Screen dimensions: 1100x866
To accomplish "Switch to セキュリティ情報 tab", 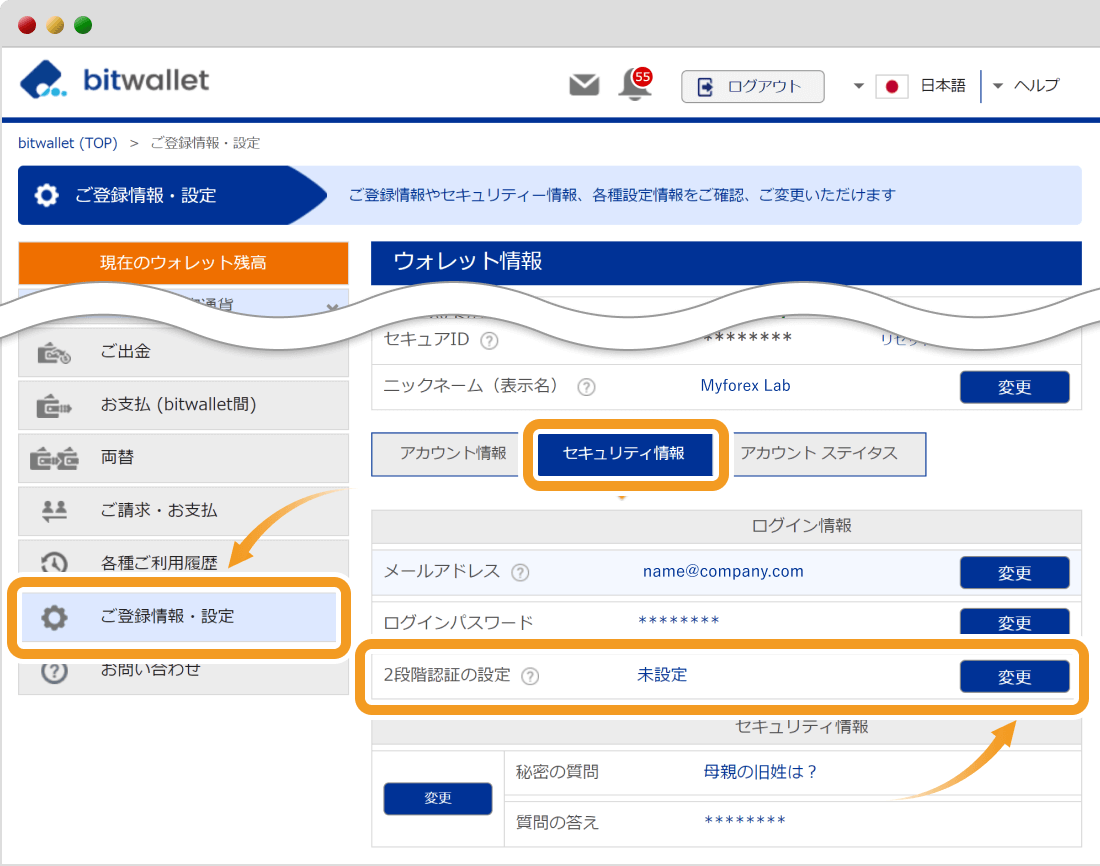I will click(x=624, y=454).
